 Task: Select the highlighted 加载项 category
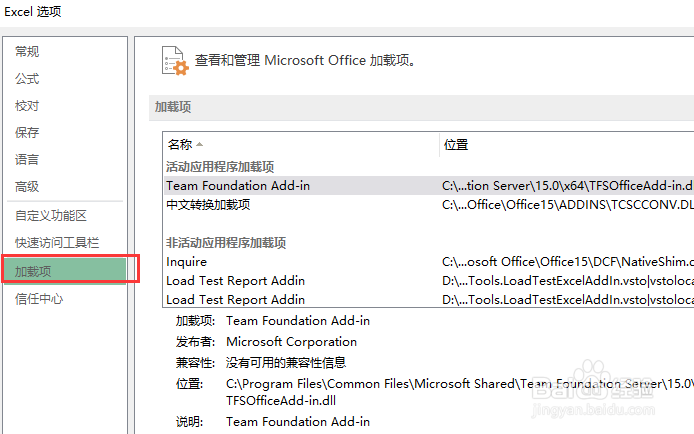pyautogui.click(x=65, y=271)
